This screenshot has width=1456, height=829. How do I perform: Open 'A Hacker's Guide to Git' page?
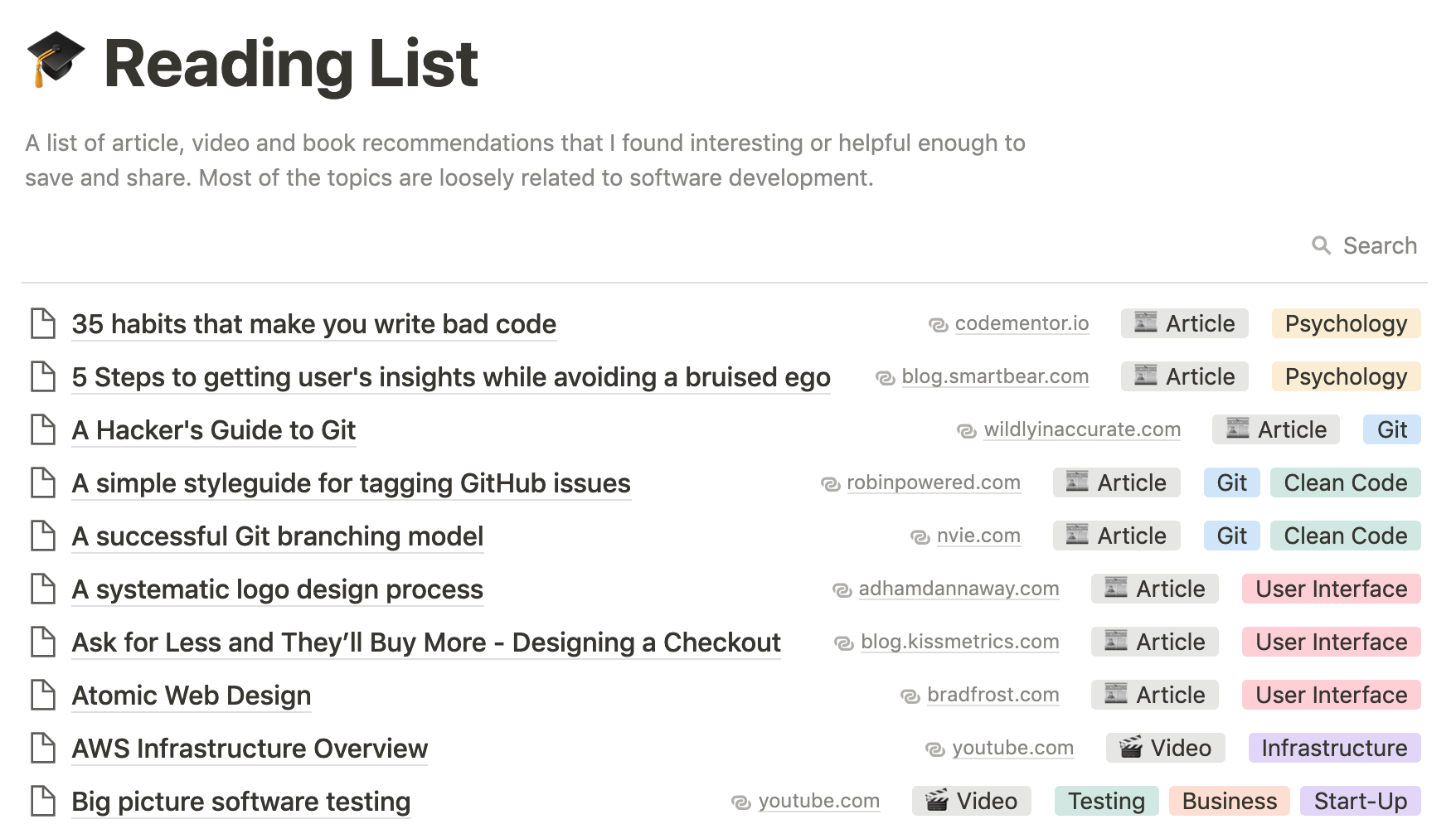pyautogui.click(x=214, y=430)
